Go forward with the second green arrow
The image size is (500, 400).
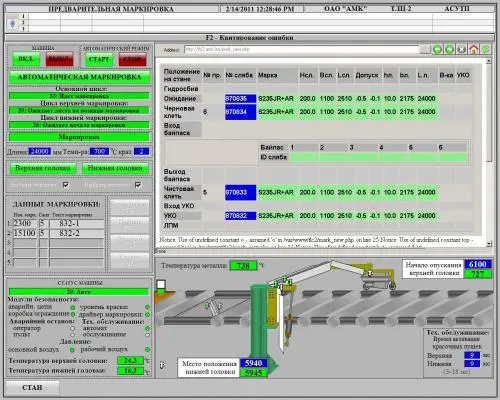click(450, 50)
